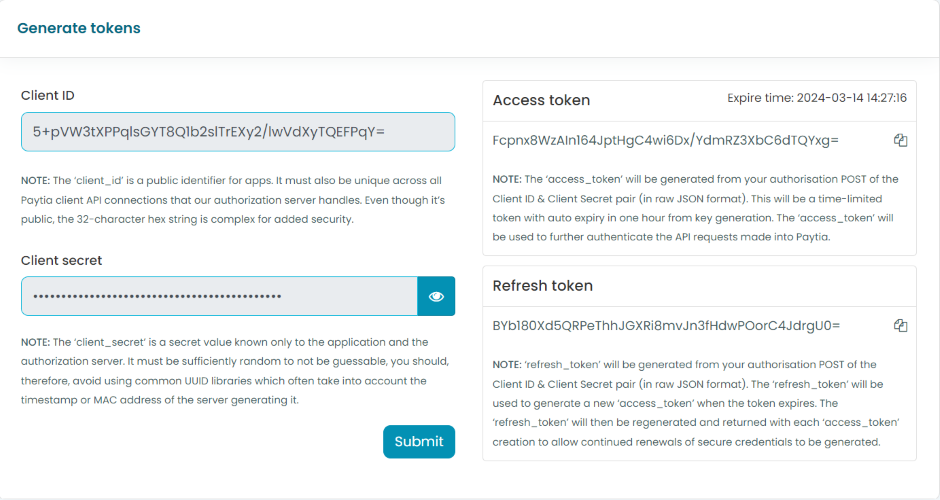Copy the refresh token value
Image resolution: width=940 pixels, height=500 pixels.
[x=900, y=326]
